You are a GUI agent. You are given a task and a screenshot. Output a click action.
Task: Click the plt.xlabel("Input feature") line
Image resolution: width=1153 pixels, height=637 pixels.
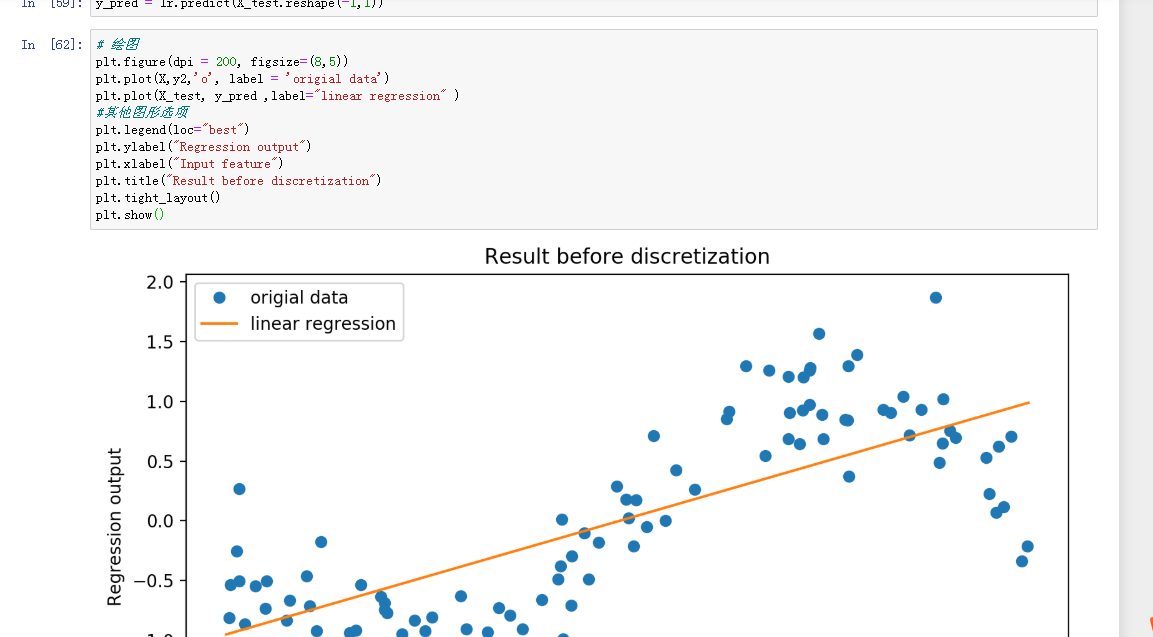pyautogui.click(x=189, y=164)
